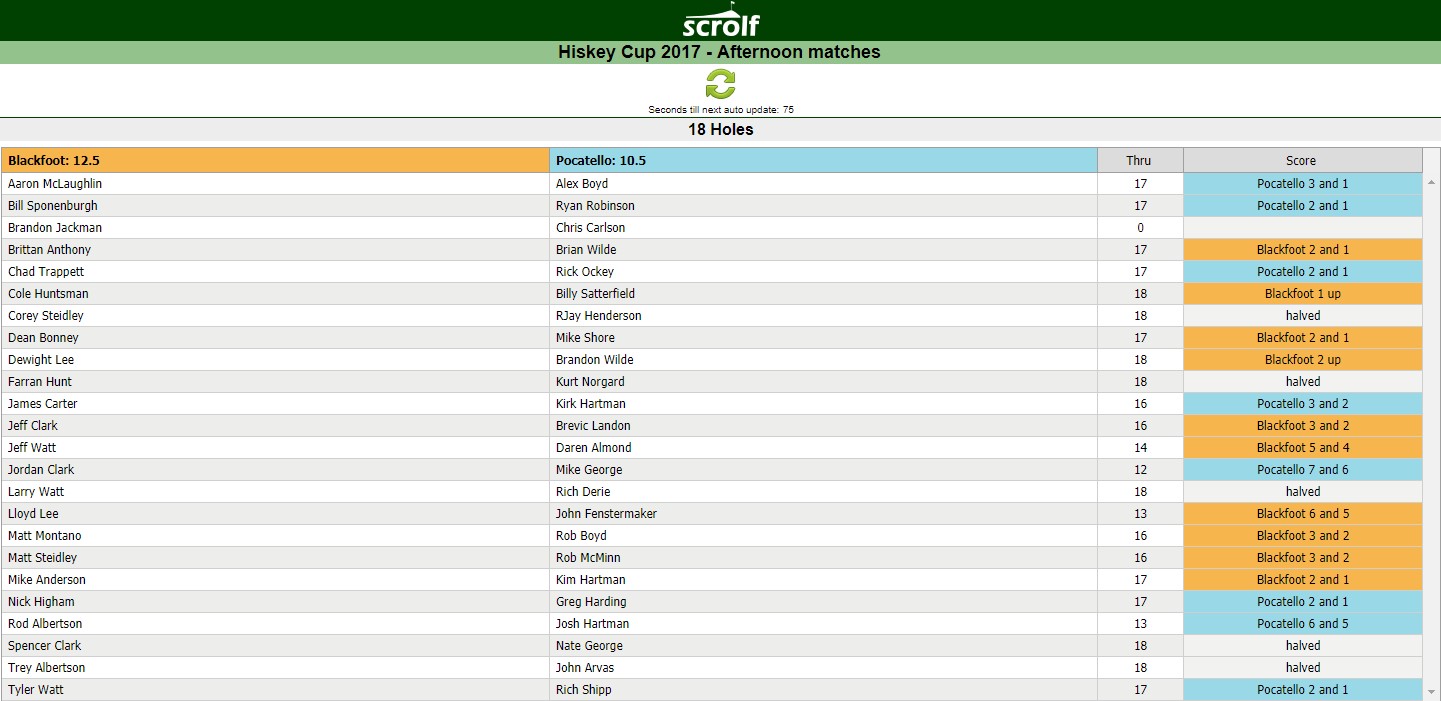The image size is (1441, 701).
Task: Click the scrollbar down arrow
Action: click(x=1431, y=690)
